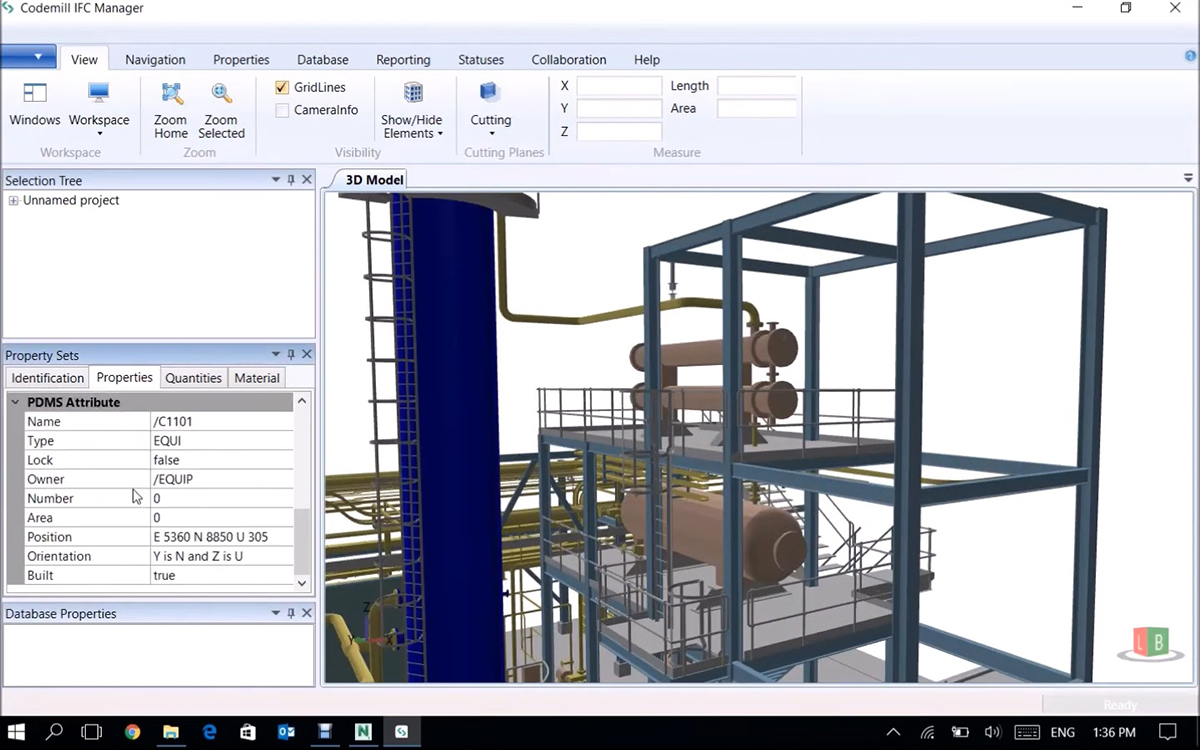Screen dimensions: 1200x750
Task: Open the Show/Hide Elements dropdown
Action: (x=411, y=110)
